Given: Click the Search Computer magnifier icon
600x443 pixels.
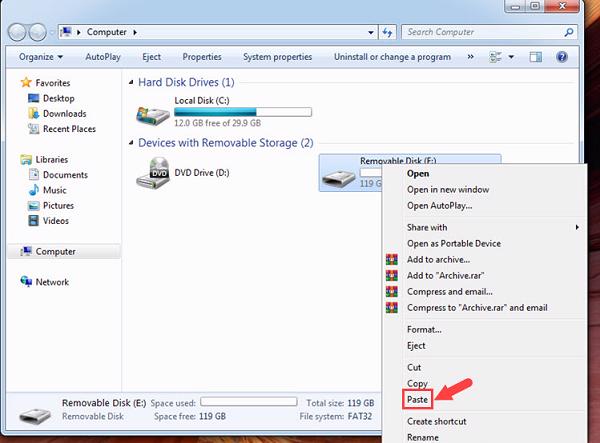Looking at the screenshot, I should tap(569, 33).
